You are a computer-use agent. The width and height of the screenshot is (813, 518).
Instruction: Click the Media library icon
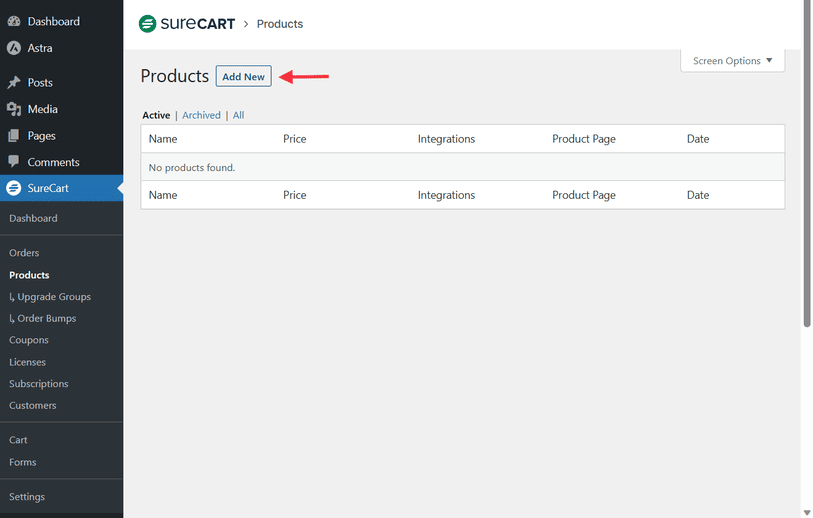(14, 109)
